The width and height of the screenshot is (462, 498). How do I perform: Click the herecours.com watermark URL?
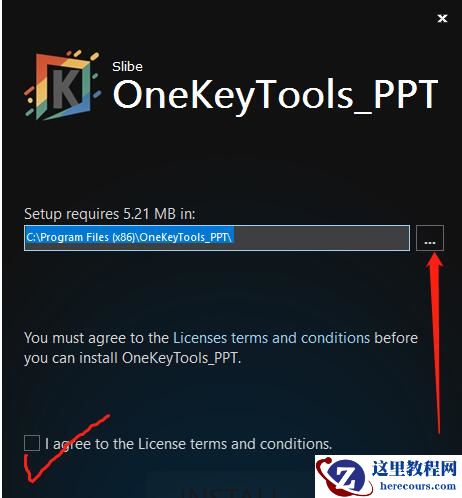(418, 486)
